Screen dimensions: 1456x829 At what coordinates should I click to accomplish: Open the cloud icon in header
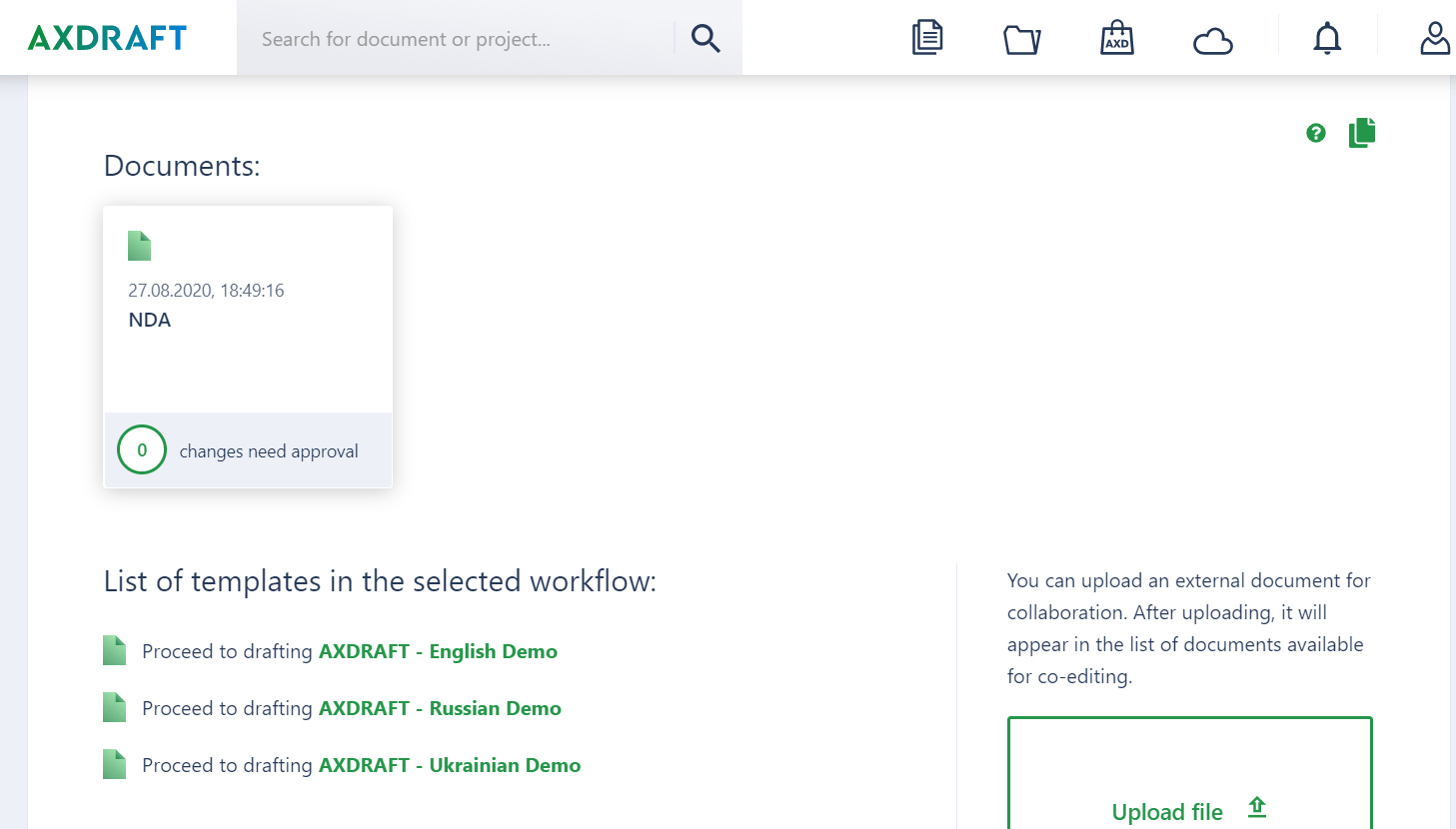(x=1213, y=41)
